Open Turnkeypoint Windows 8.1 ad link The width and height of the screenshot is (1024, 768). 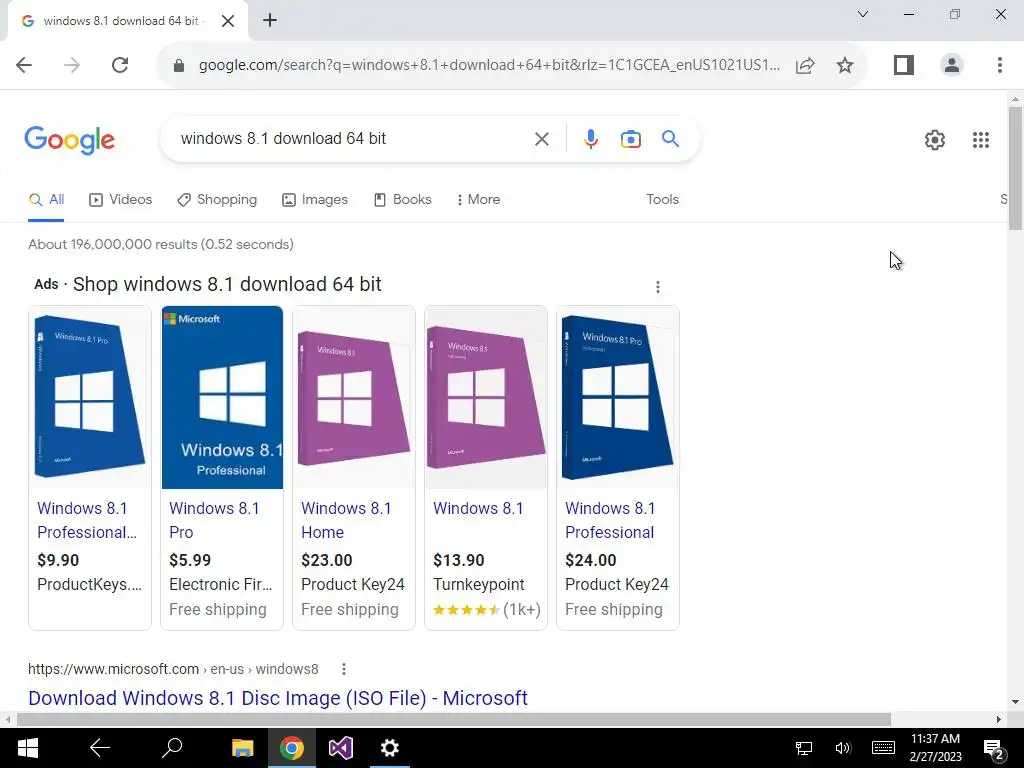478,508
